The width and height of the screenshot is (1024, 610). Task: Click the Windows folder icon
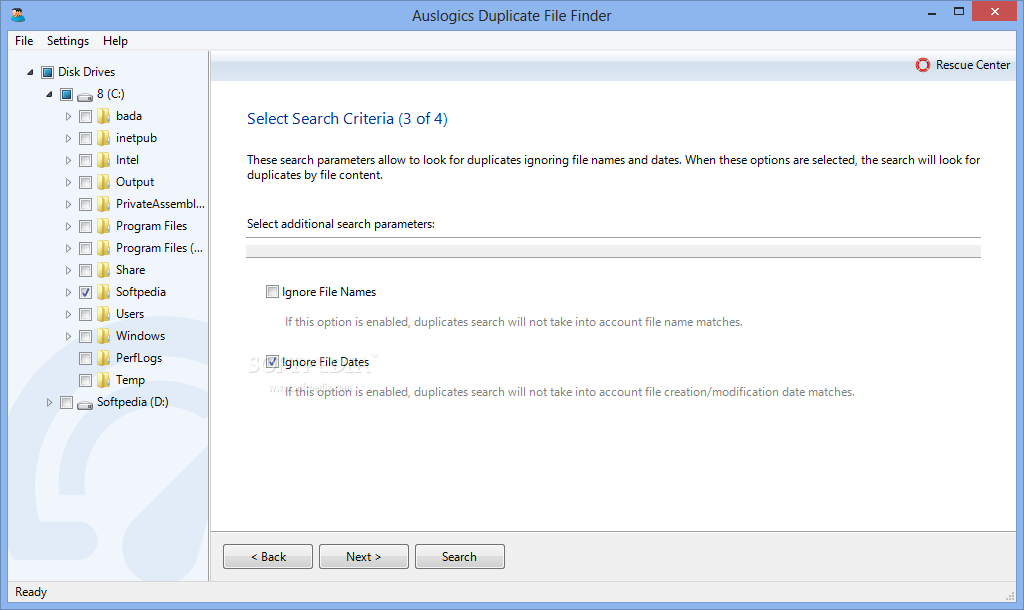(x=103, y=336)
